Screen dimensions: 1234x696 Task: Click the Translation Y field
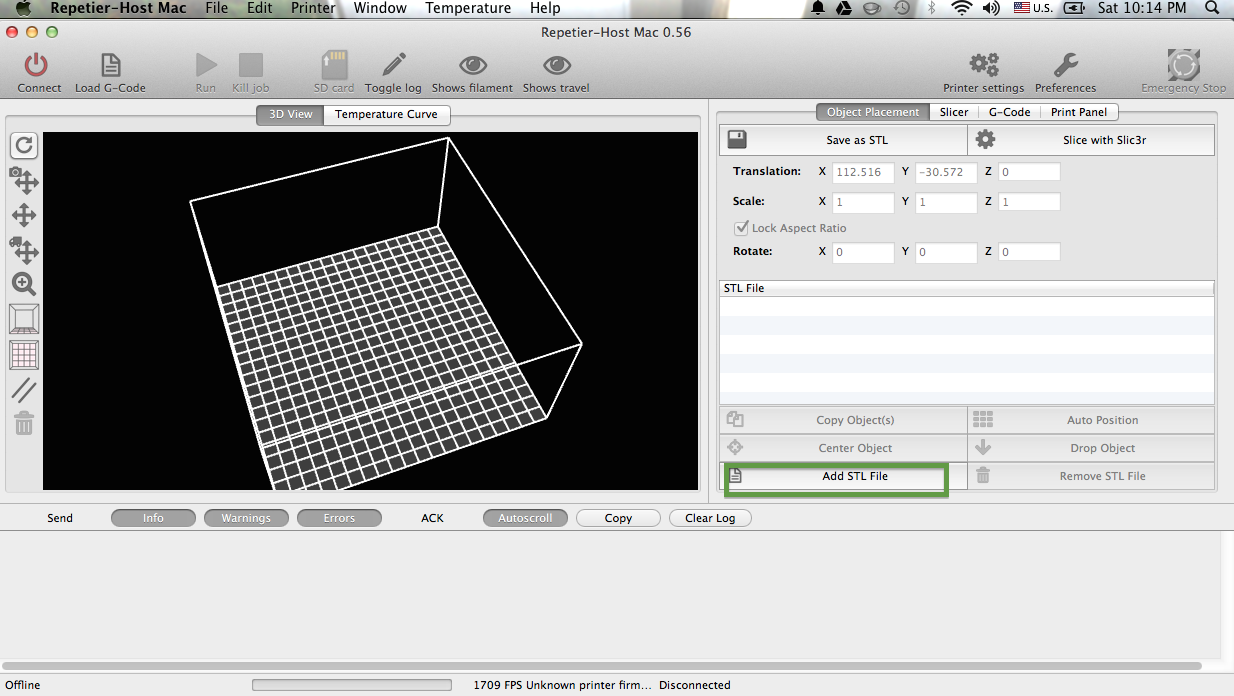click(946, 172)
